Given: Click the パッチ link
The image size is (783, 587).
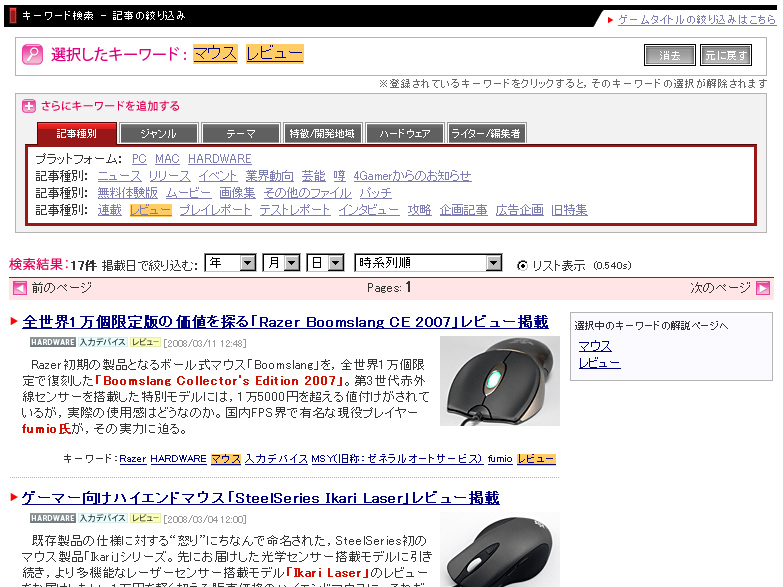Looking at the screenshot, I should tap(376, 193).
